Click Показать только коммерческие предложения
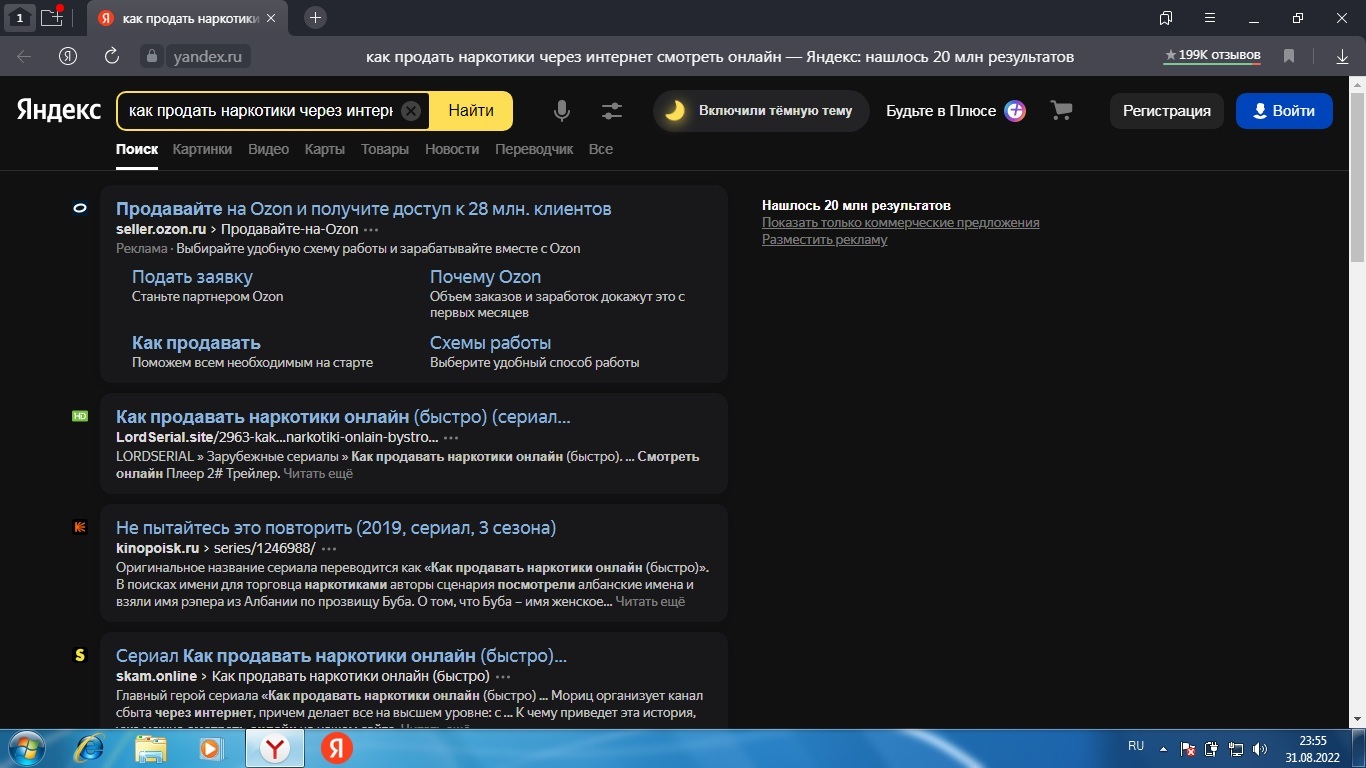Image resolution: width=1366 pixels, height=768 pixels. pos(901,222)
